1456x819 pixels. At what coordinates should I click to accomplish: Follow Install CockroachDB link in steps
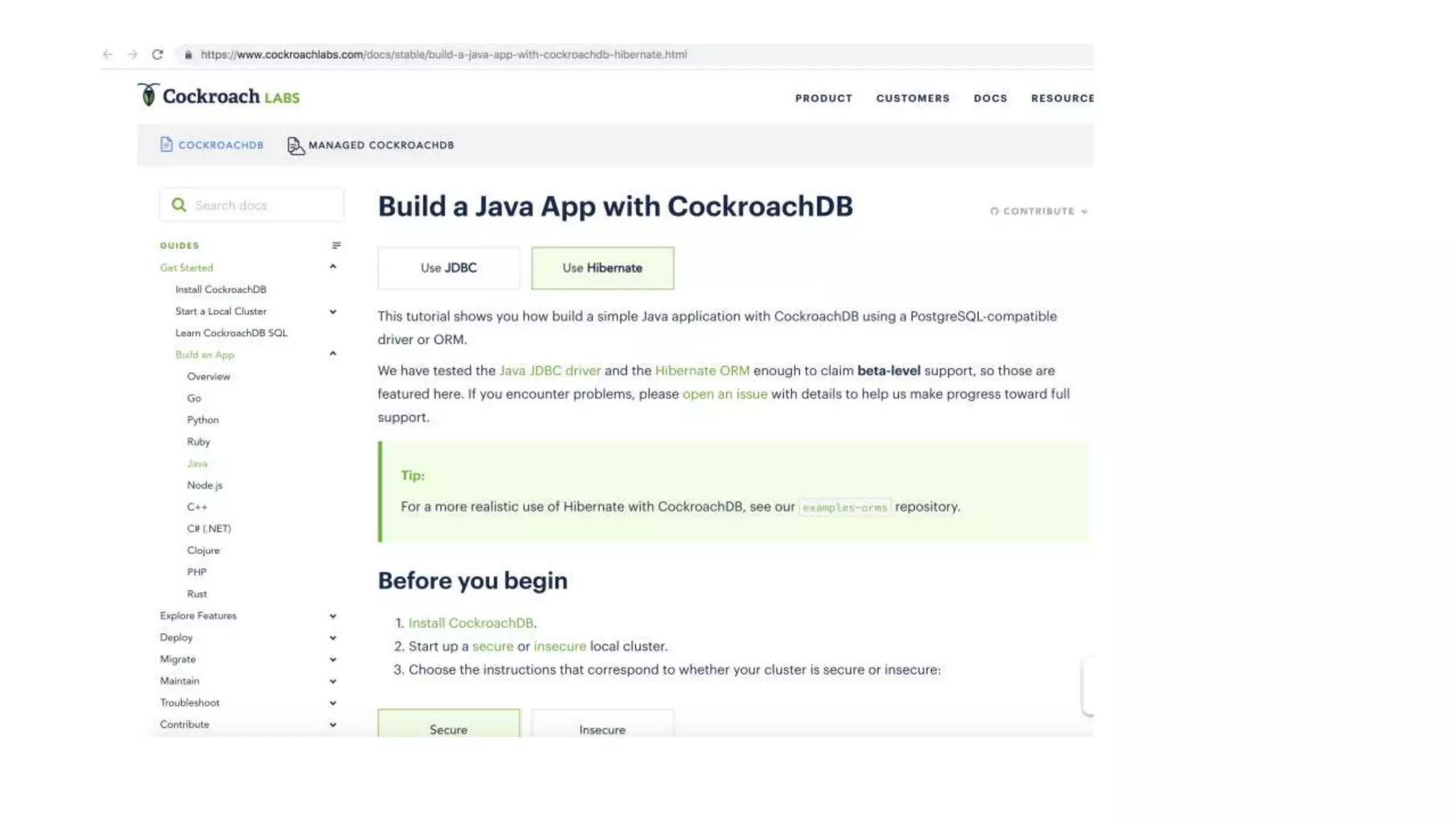[x=471, y=623]
